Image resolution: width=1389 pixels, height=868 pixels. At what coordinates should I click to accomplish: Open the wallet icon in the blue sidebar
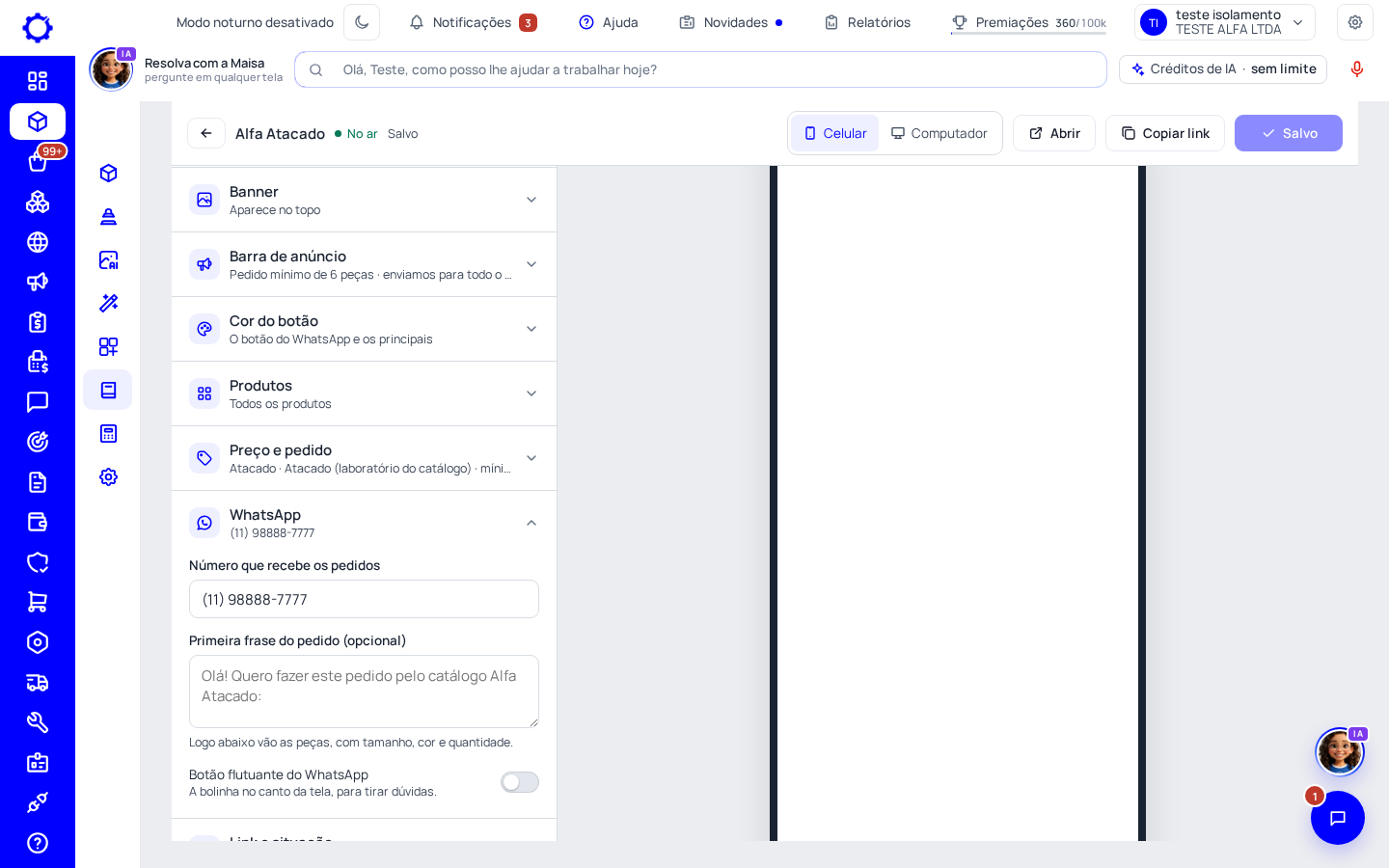[x=38, y=522]
